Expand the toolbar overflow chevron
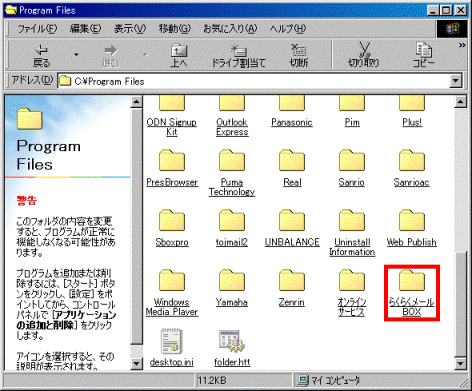This screenshot has width=472, height=391. click(462, 45)
